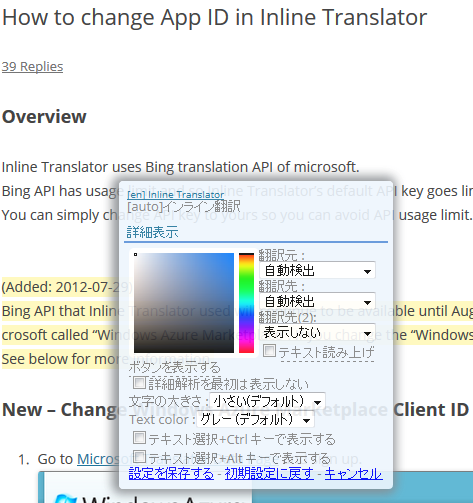Open the 39 Replies link
The width and height of the screenshot is (473, 503).
click(32, 66)
